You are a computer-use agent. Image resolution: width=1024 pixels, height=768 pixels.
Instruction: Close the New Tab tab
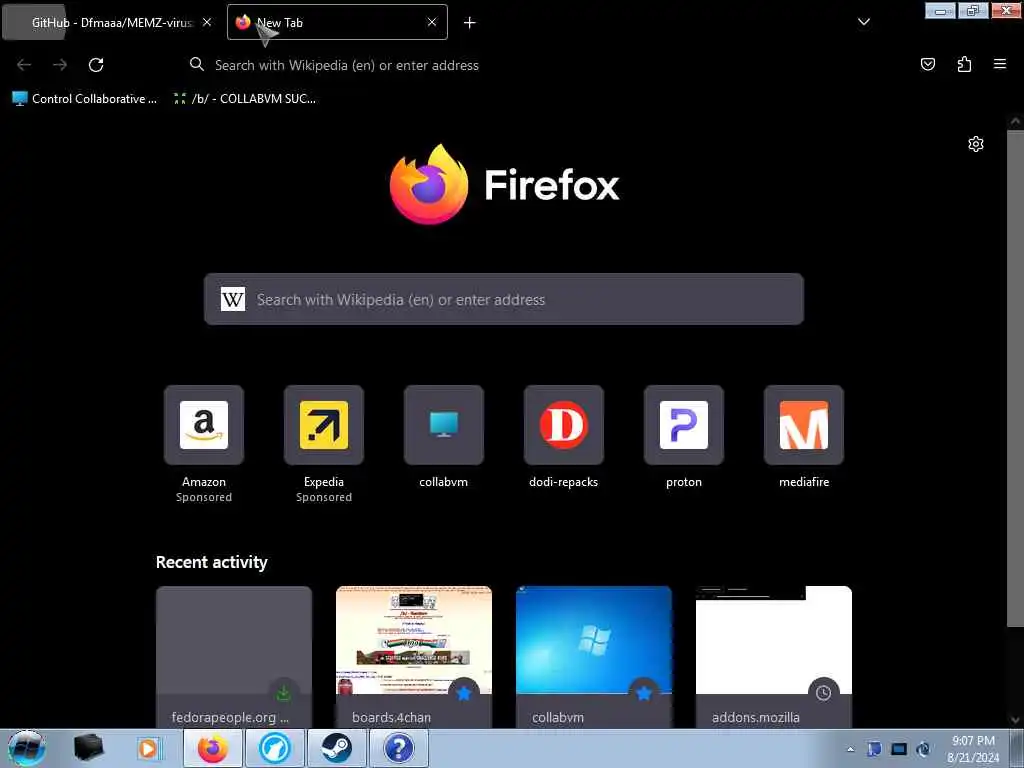(432, 22)
